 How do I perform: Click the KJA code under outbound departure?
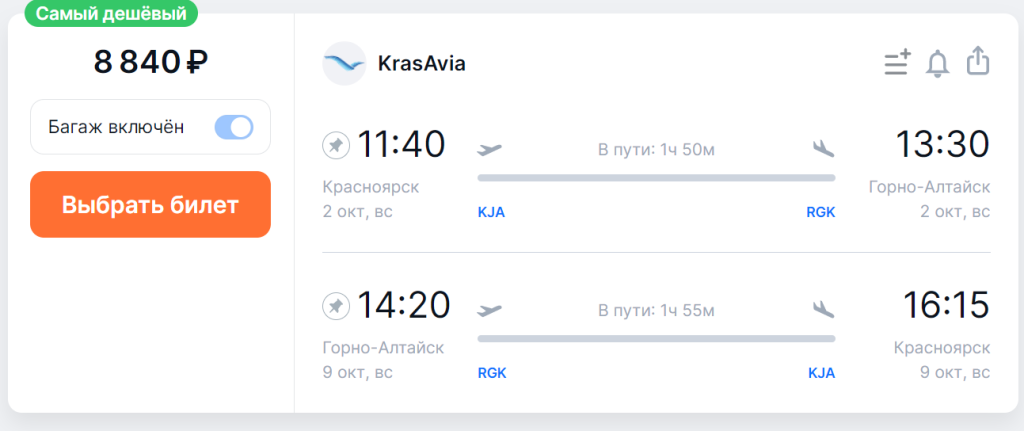point(491,212)
